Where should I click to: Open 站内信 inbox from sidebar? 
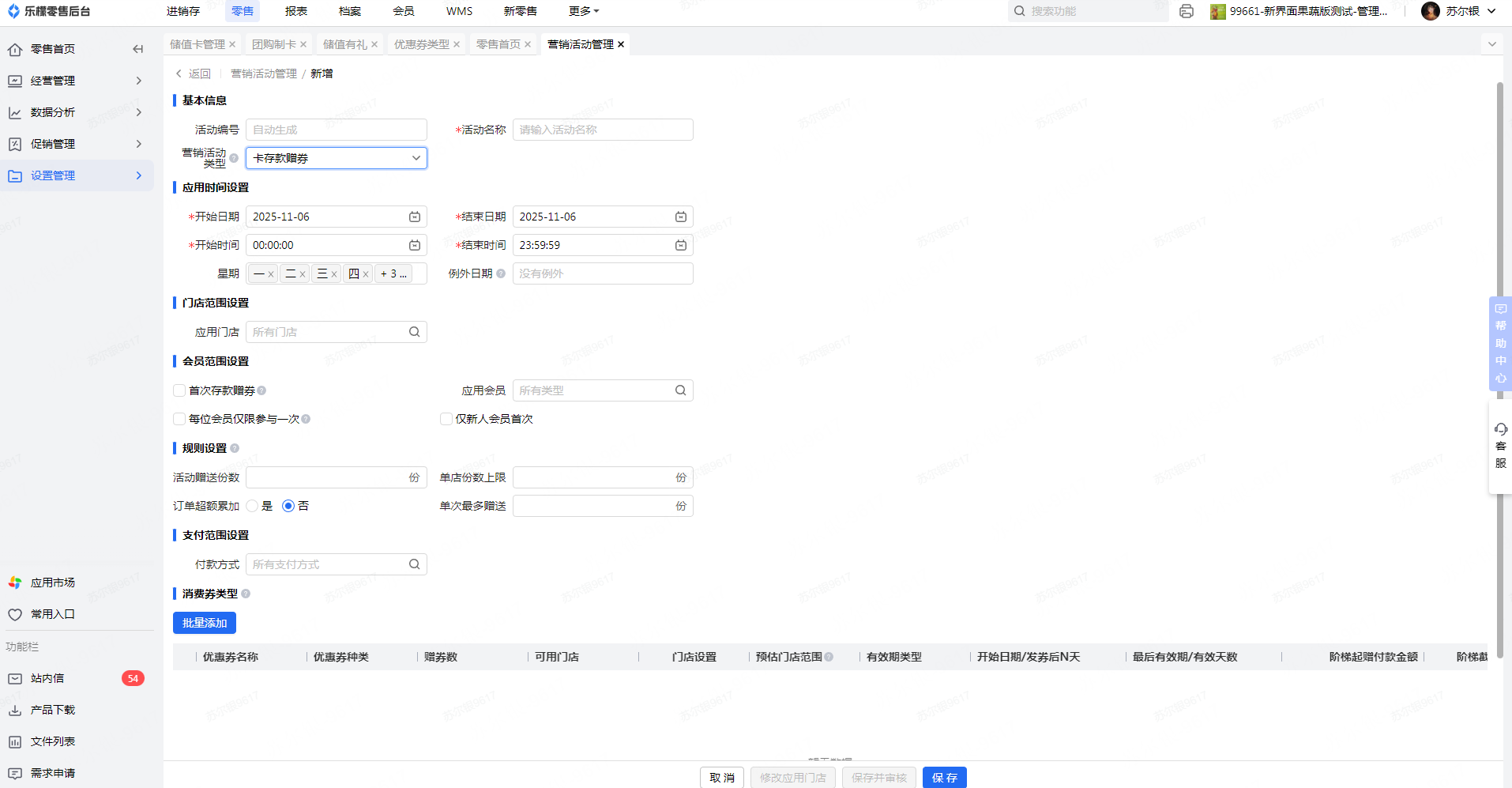click(x=47, y=678)
